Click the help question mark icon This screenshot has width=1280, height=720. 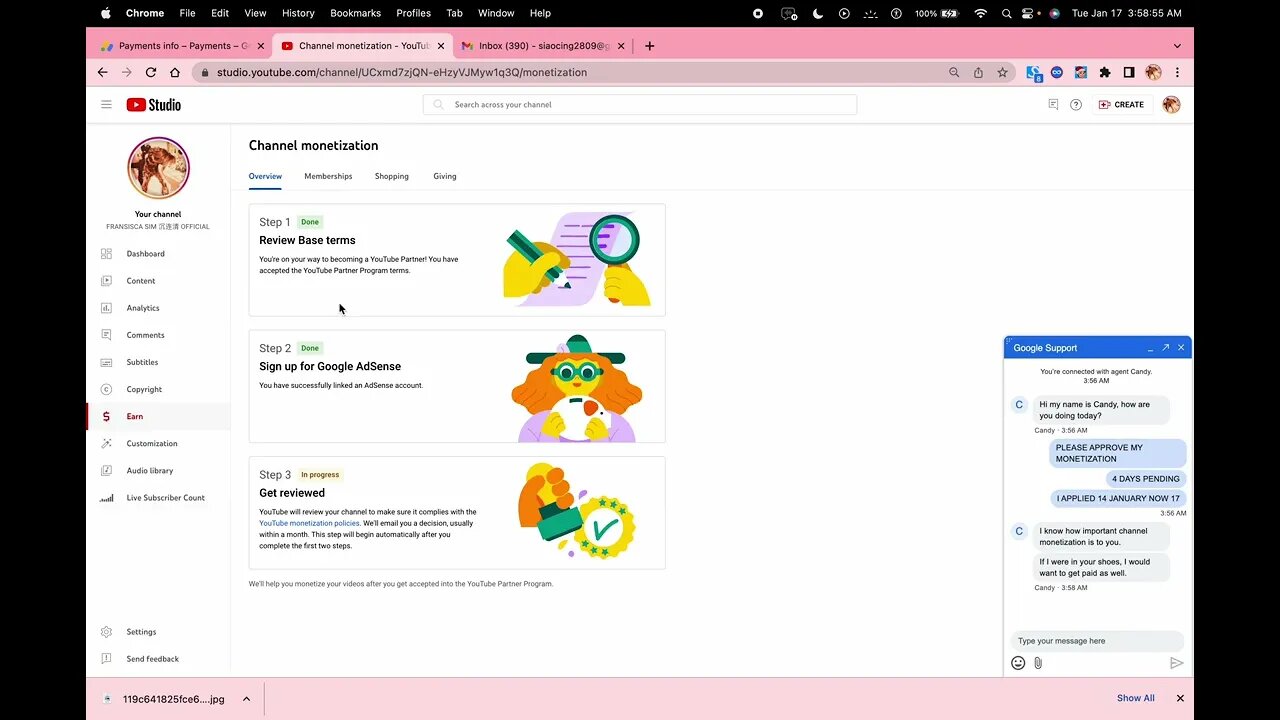click(1076, 104)
